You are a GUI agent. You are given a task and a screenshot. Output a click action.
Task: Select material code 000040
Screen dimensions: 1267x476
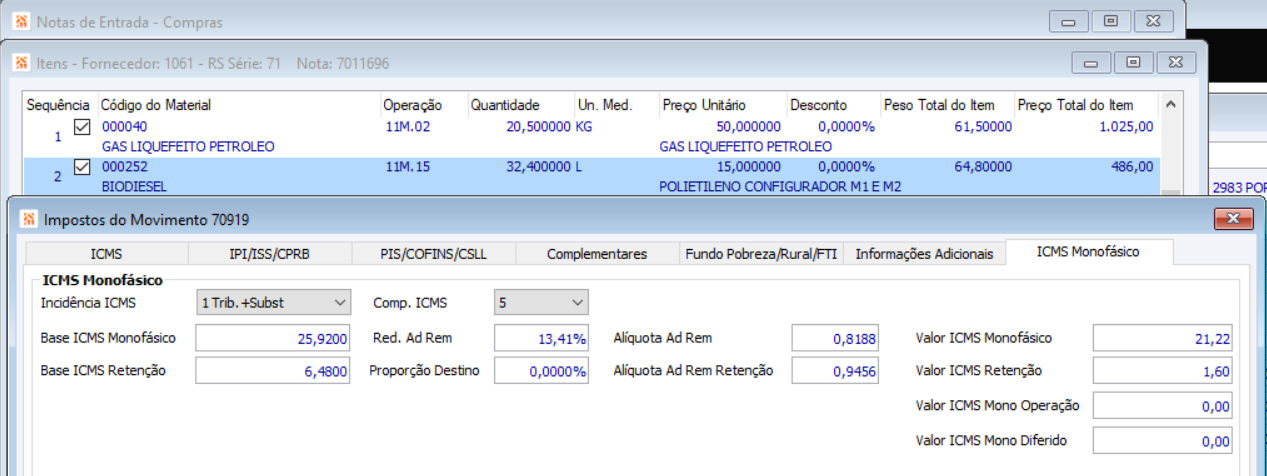coord(124,127)
